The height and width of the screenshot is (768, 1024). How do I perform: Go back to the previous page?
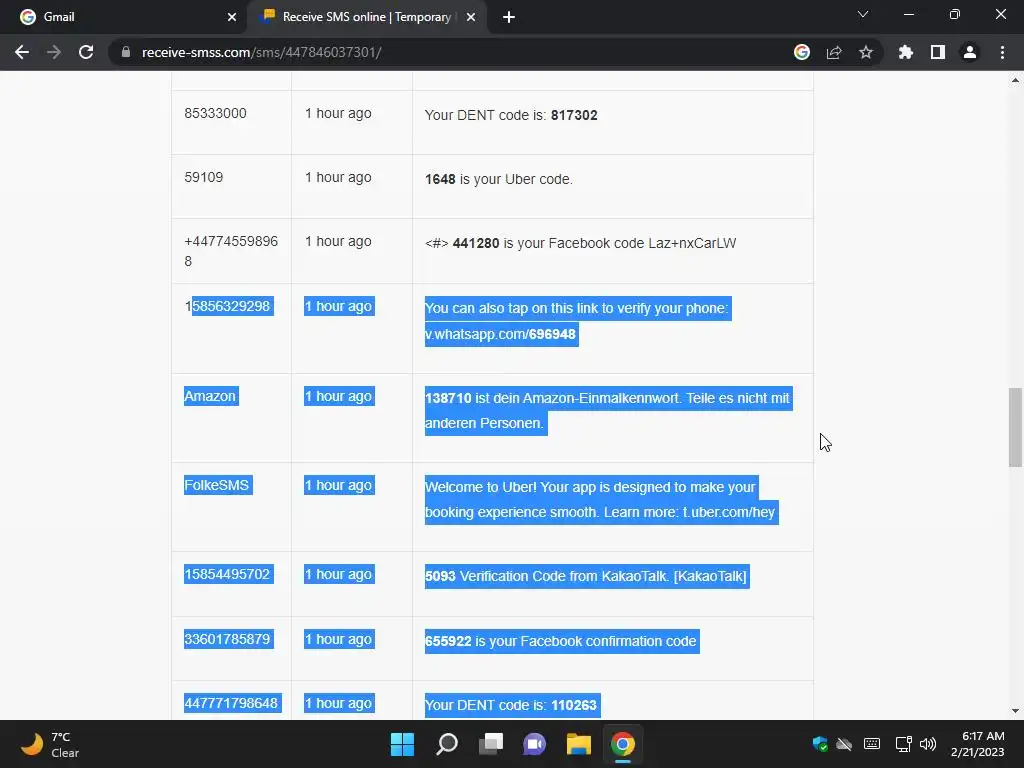(x=22, y=52)
